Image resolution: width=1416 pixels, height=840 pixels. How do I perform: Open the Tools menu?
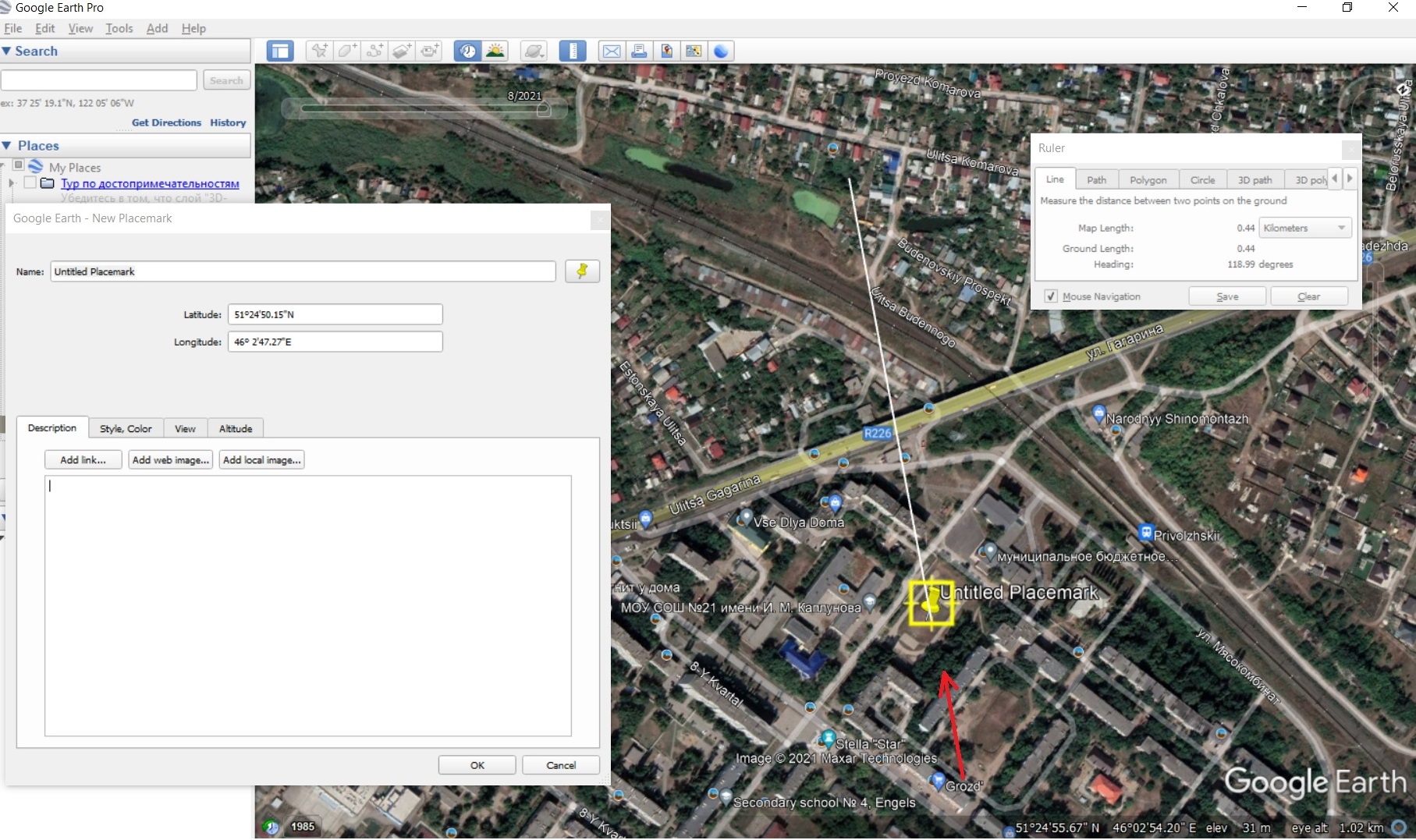(119, 28)
